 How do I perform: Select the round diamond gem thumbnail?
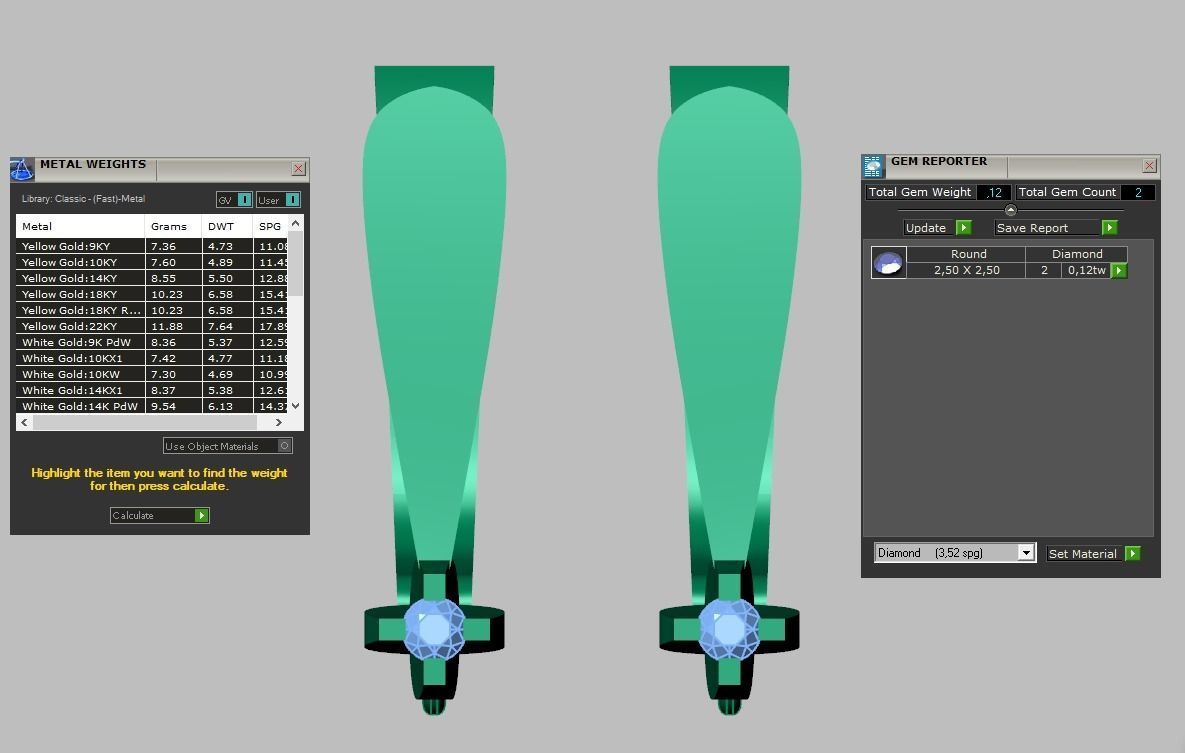[x=889, y=262]
